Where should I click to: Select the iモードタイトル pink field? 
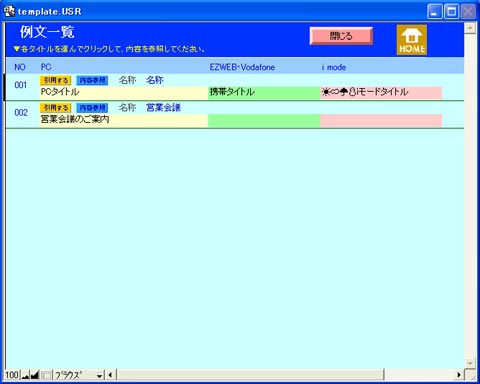(x=381, y=92)
